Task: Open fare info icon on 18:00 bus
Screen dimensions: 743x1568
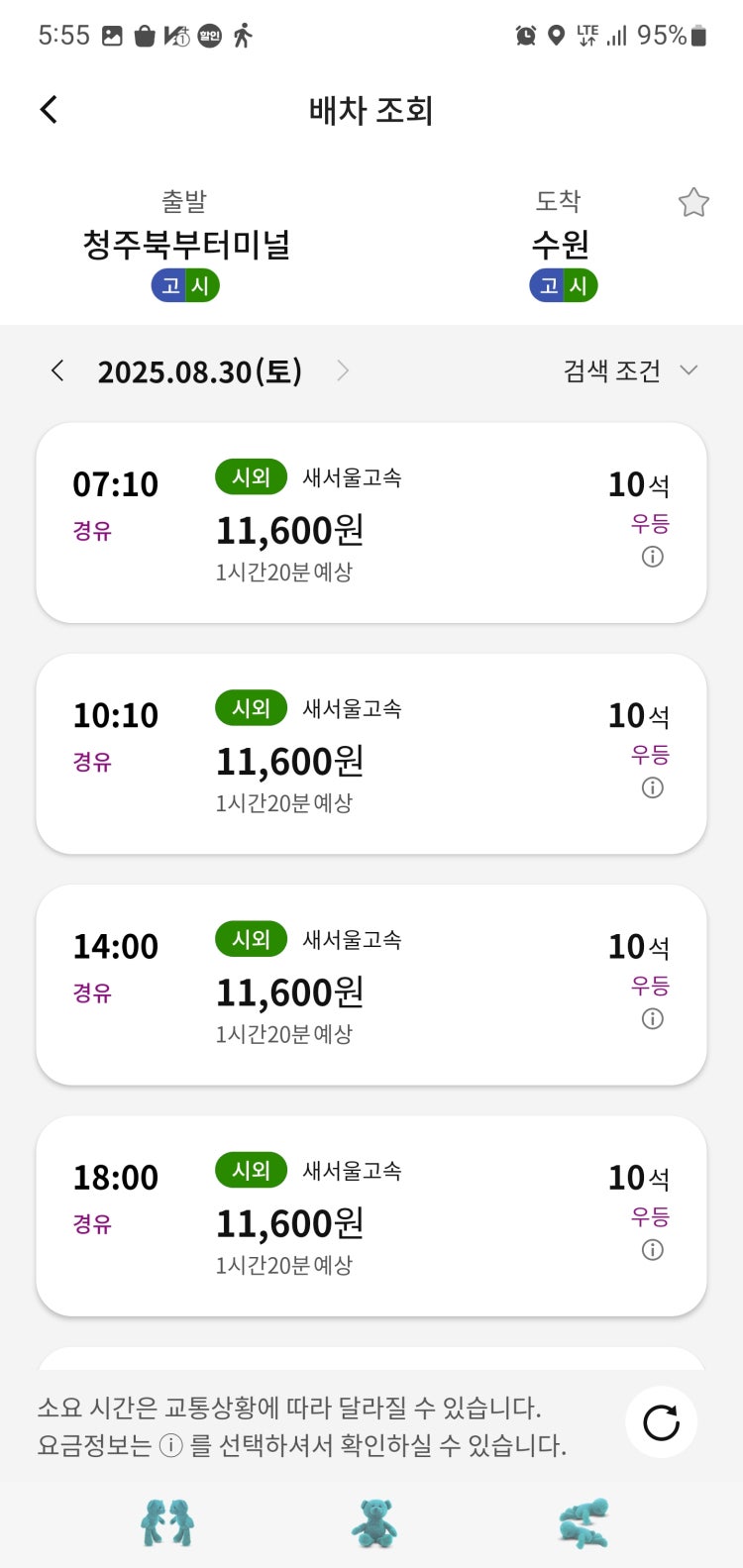Action: (653, 1250)
